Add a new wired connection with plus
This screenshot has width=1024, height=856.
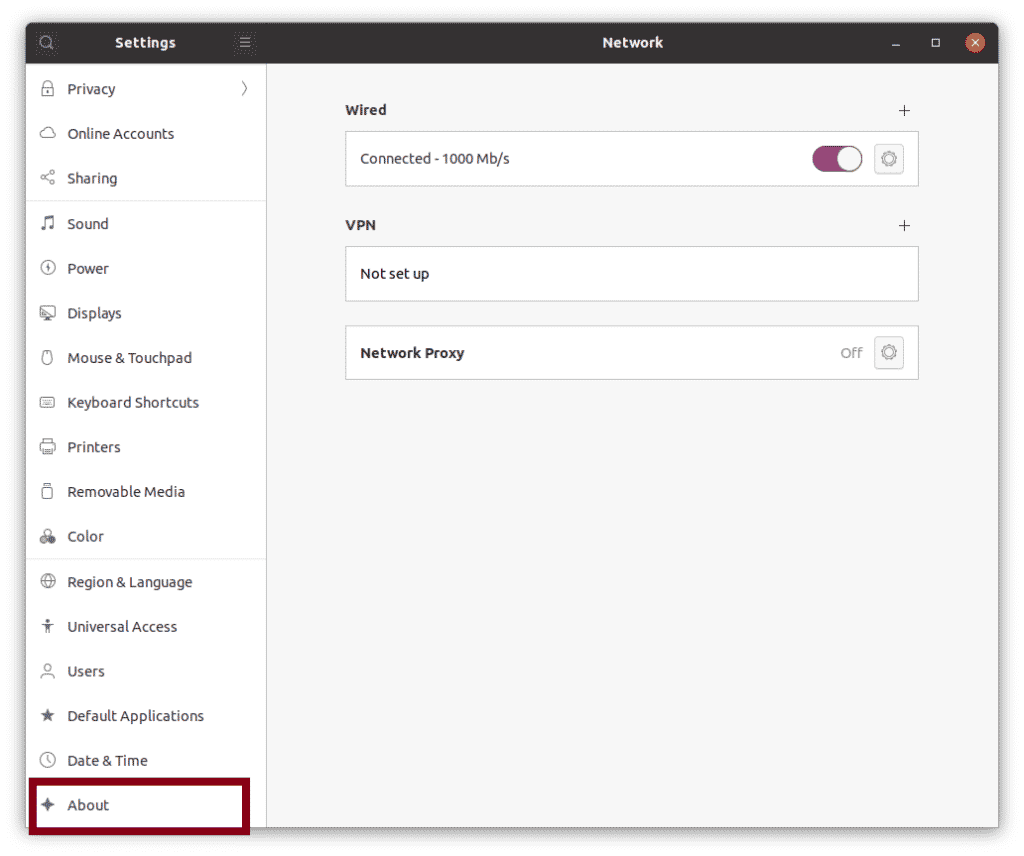(x=904, y=110)
